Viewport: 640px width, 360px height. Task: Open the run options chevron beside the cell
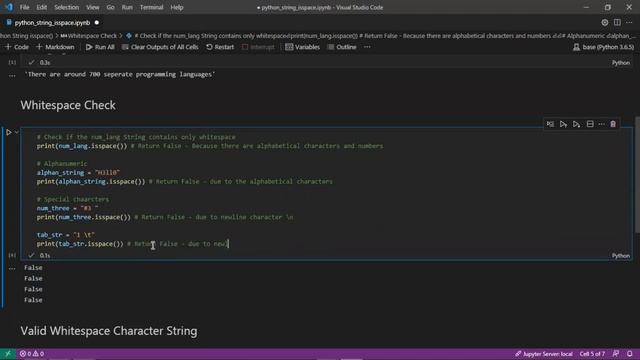point(17,132)
